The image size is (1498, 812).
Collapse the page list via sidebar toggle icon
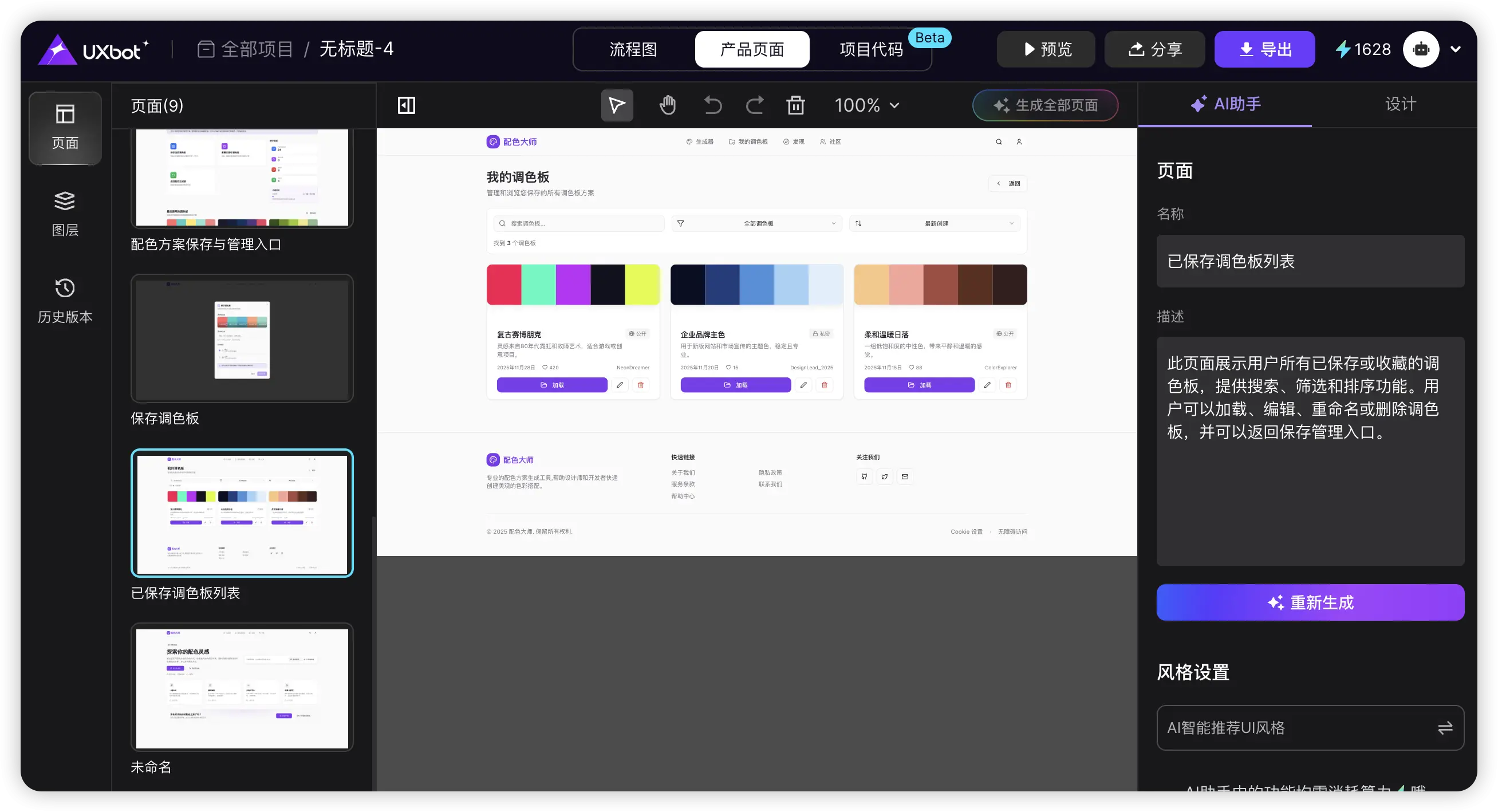(x=406, y=105)
